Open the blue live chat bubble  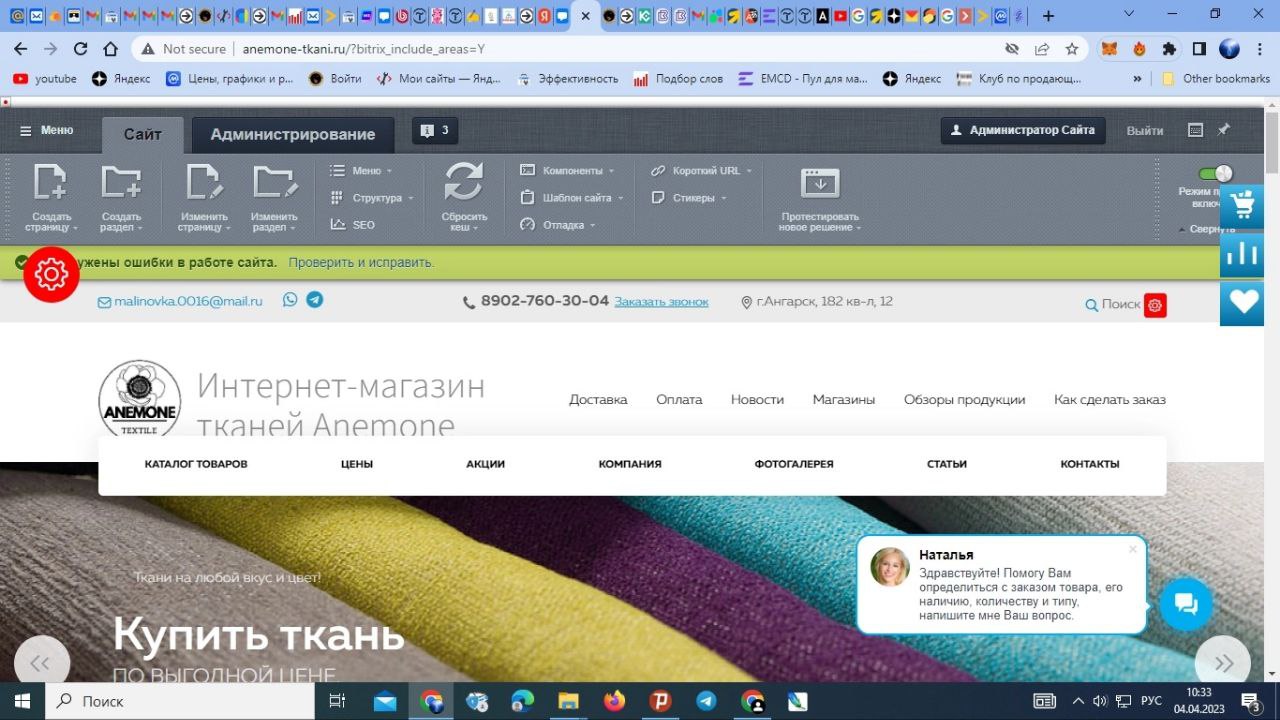tap(1186, 603)
